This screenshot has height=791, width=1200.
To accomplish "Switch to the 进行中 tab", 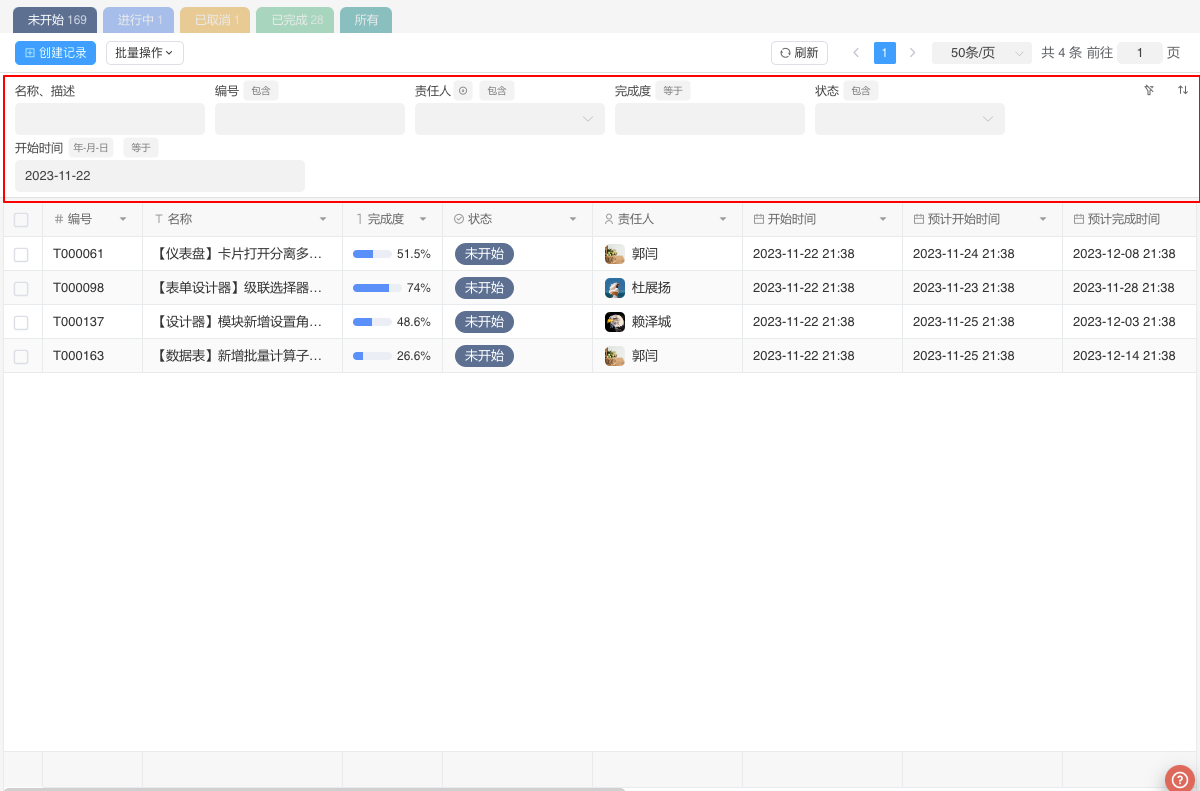I will coord(138,20).
